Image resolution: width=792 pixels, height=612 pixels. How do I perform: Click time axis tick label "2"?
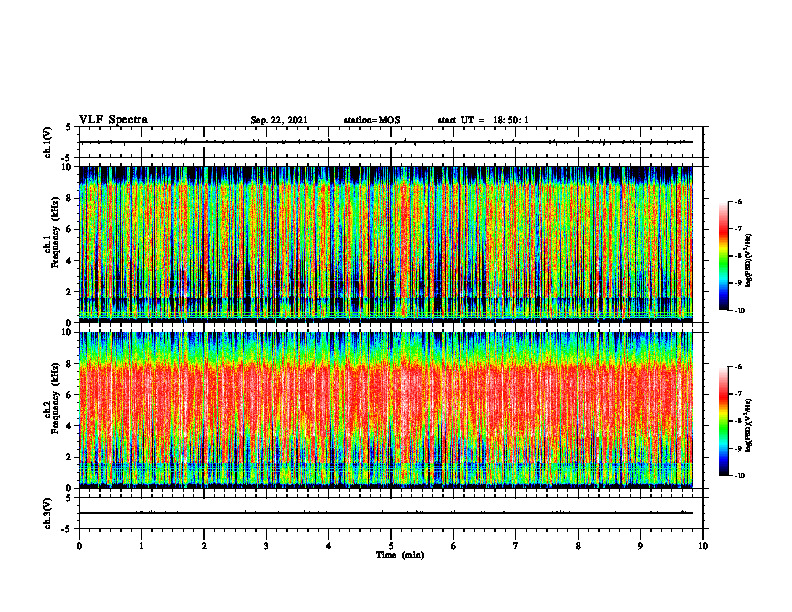pyautogui.click(x=204, y=546)
